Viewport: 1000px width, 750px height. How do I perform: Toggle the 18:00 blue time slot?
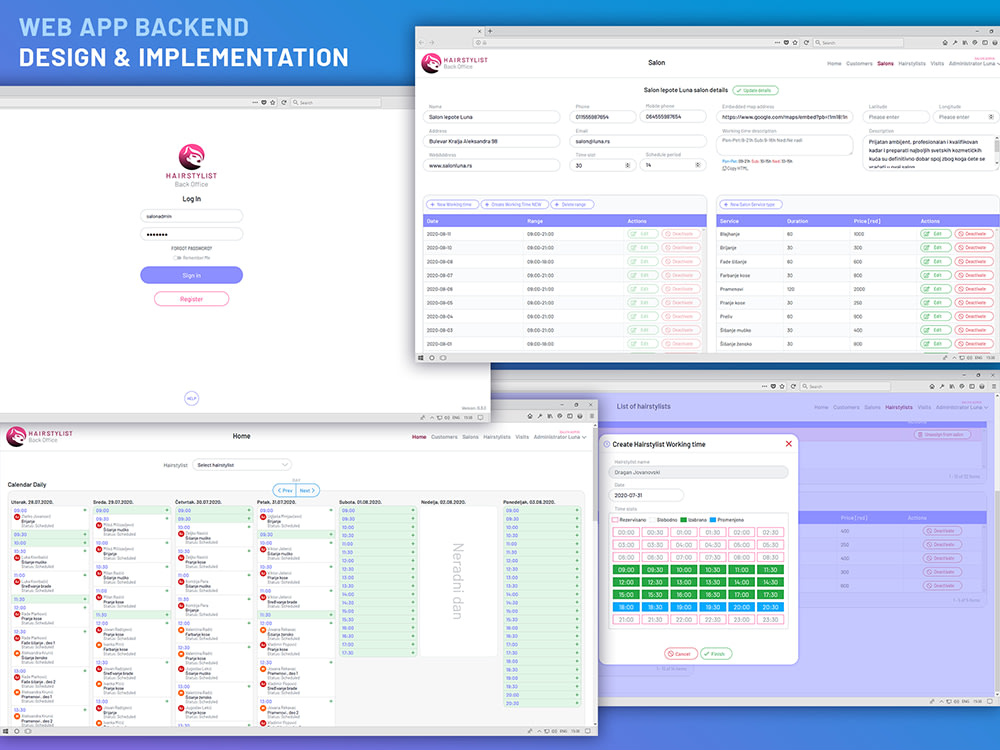(x=626, y=607)
